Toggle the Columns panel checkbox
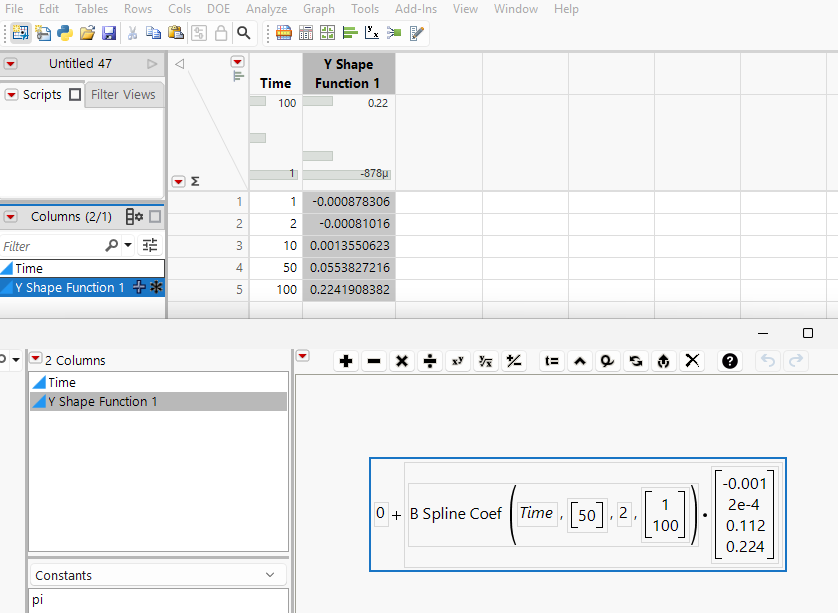This screenshot has height=613, width=838. [155, 217]
